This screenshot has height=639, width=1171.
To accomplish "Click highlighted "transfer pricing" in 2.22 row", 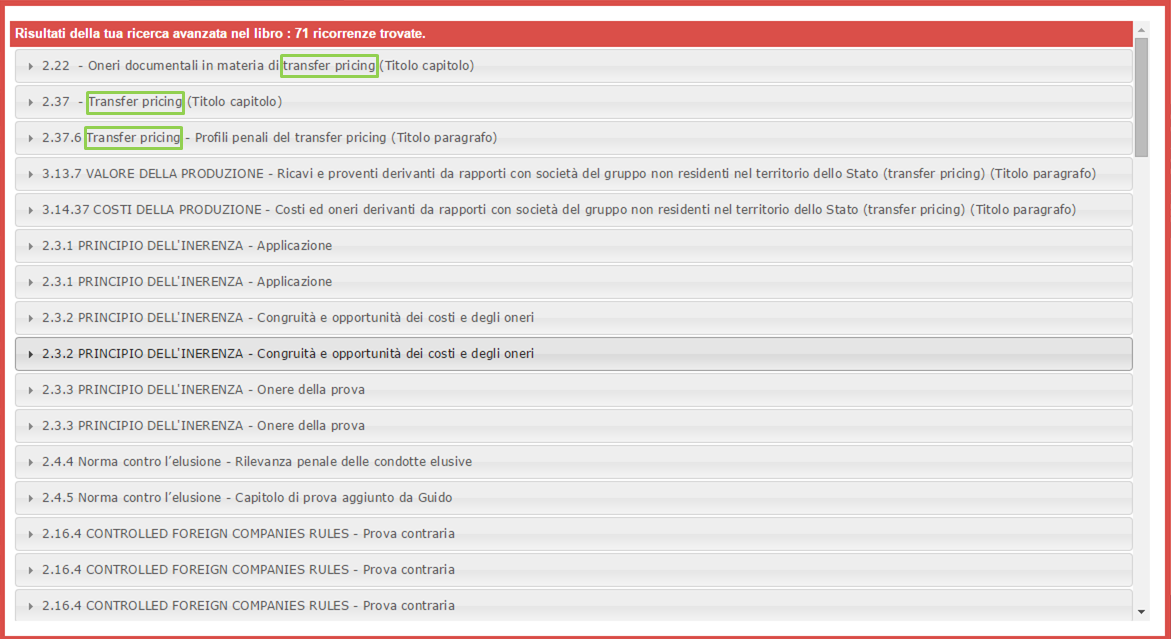I will 329,66.
